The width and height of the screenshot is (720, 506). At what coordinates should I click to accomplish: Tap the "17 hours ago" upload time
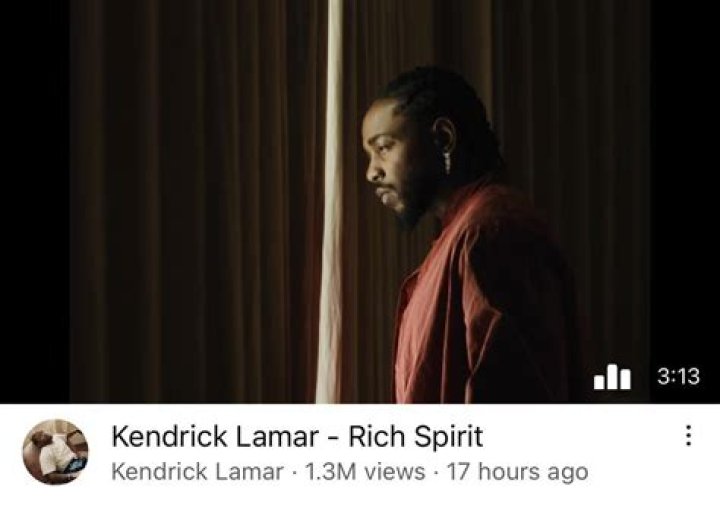[517, 472]
